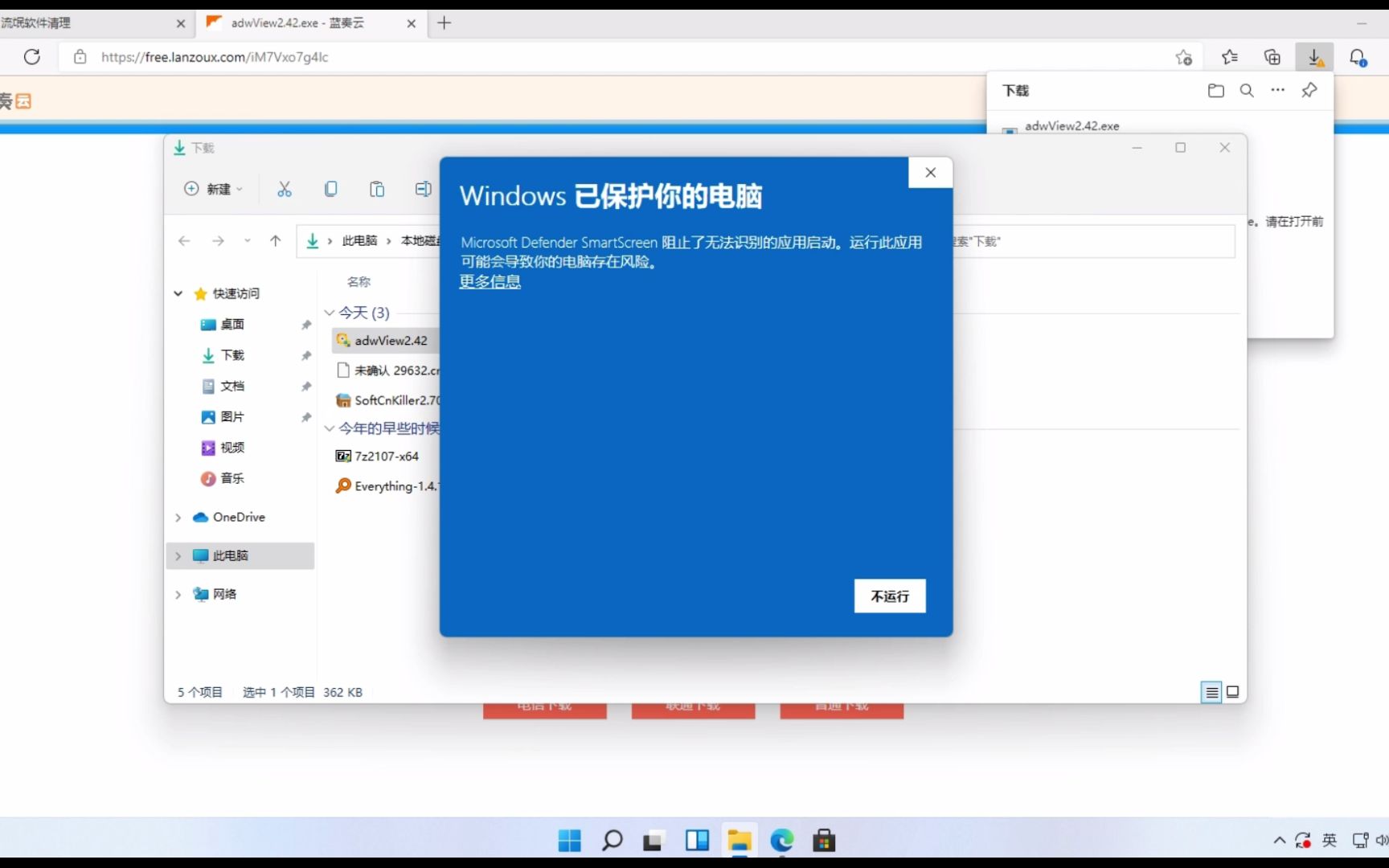1389x868 pixels.
Task: Select the 未确认 29632 file
Action: [x=386, y=371]
